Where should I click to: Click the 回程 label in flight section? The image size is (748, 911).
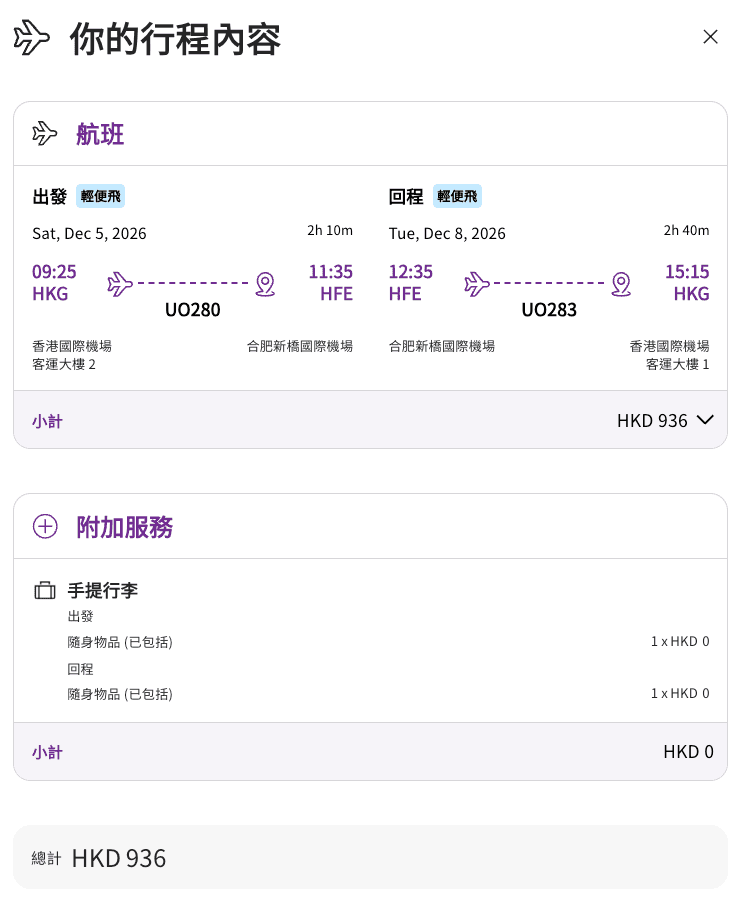pos(406,197)
